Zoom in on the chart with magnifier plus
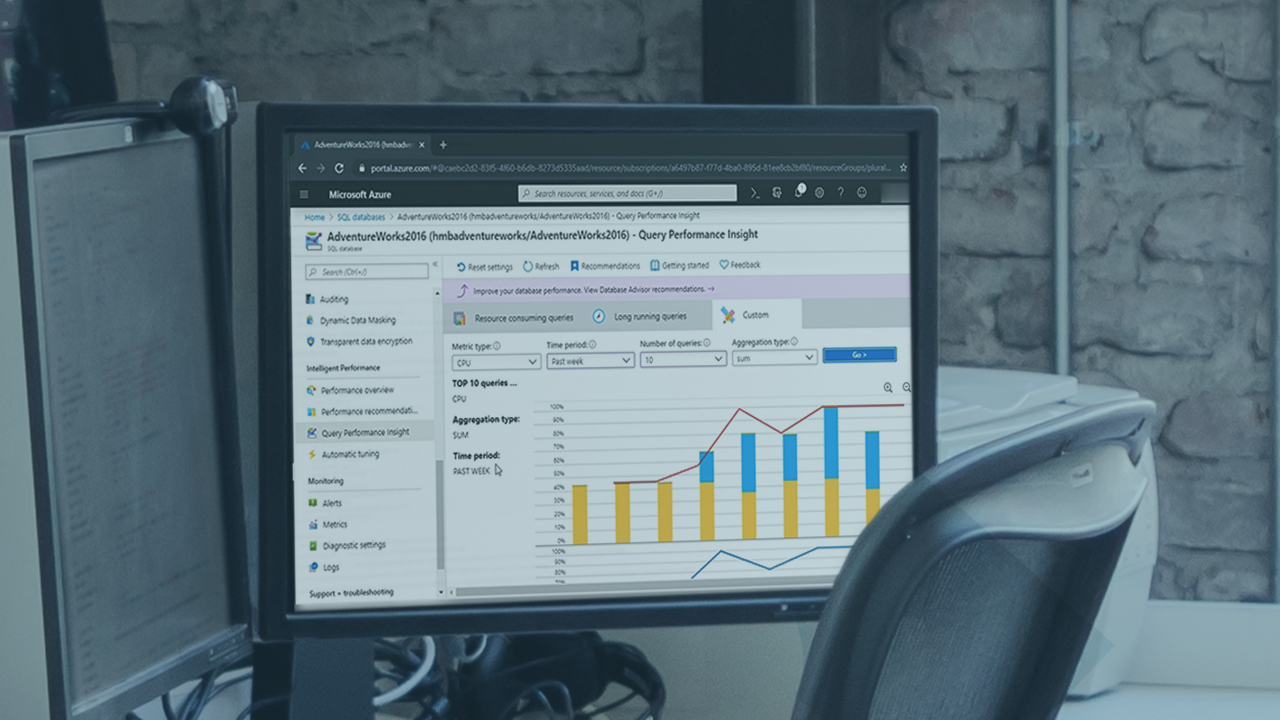This screenshot has height=720, width=1280. [888, 388]
